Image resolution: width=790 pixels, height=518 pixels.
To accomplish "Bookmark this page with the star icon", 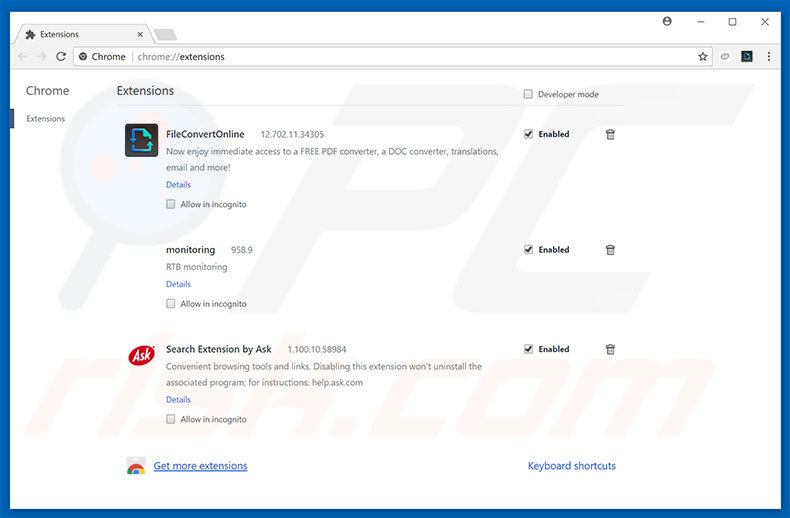I will click(x=703, y=56).
